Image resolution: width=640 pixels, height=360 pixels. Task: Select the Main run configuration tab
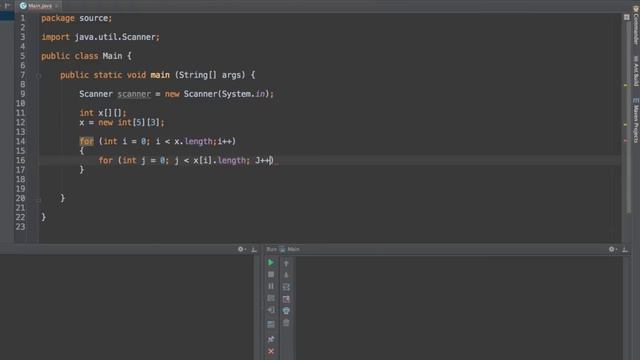pos(290,249)
